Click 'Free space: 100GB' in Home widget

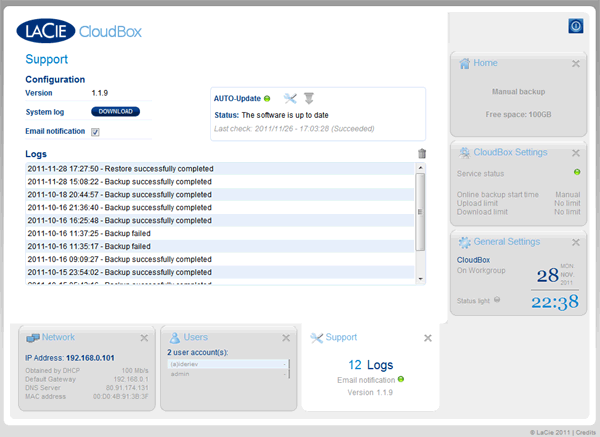click(x=518, y=114)
